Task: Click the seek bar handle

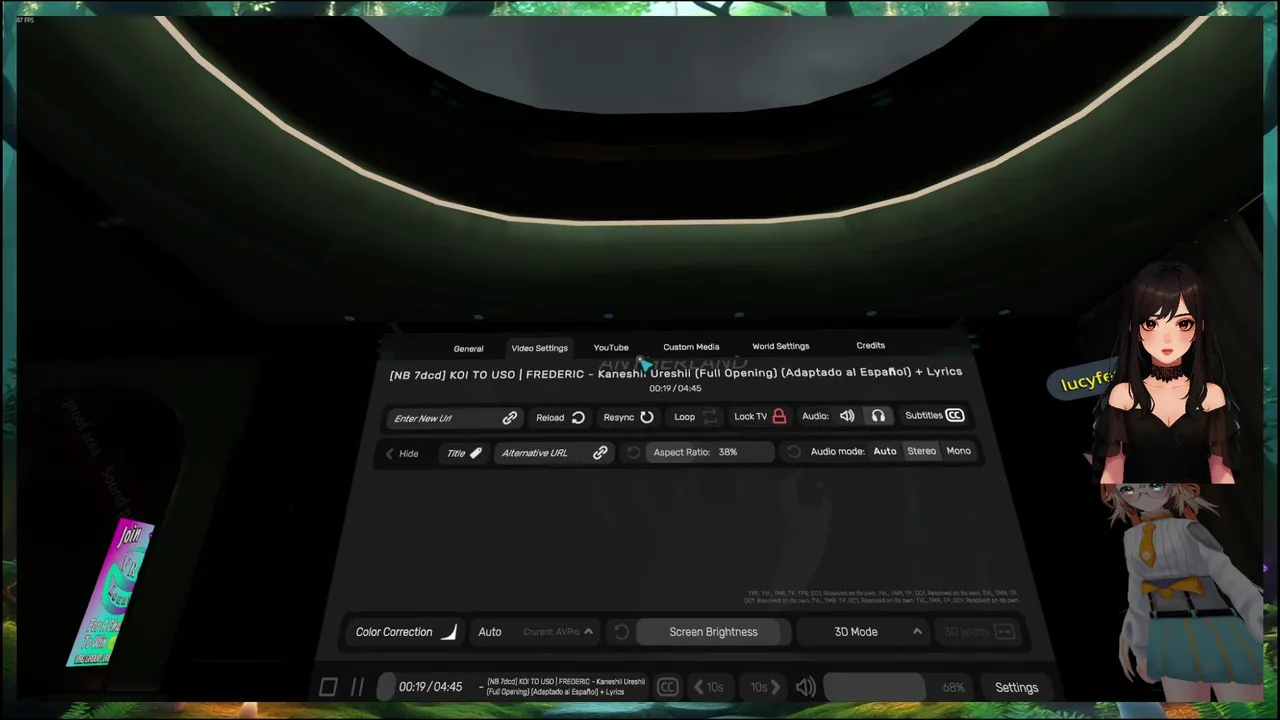Action: coord(386,687)
